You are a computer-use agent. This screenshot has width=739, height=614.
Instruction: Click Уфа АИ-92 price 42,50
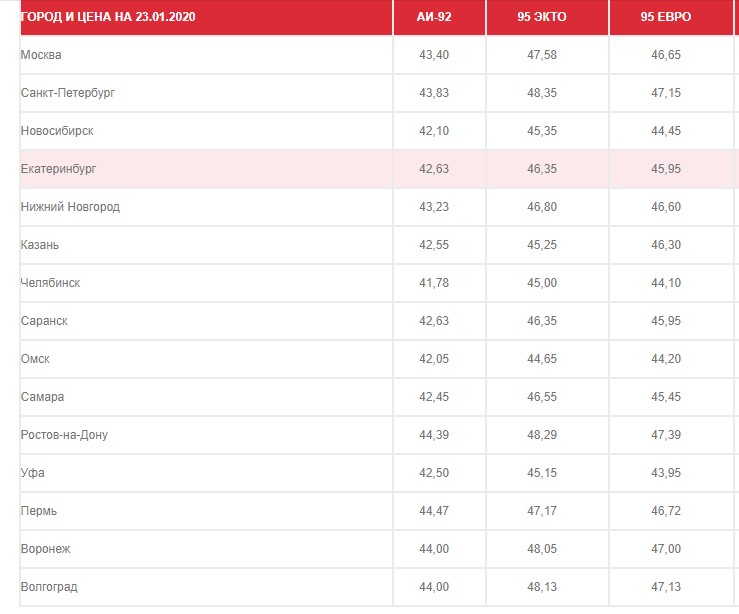coord(434,473)
